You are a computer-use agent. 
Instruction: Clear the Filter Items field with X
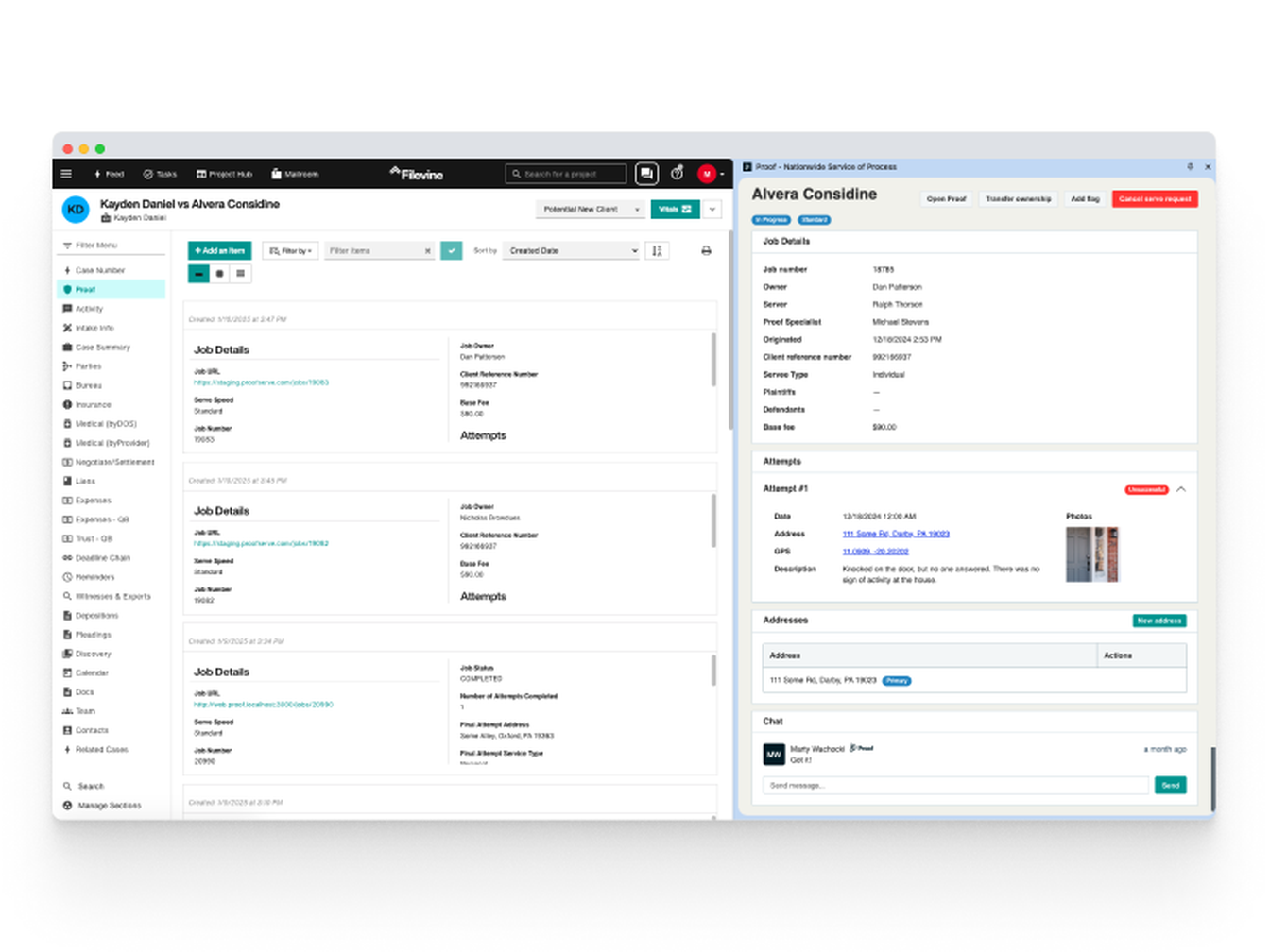click(x=427, y=251)
